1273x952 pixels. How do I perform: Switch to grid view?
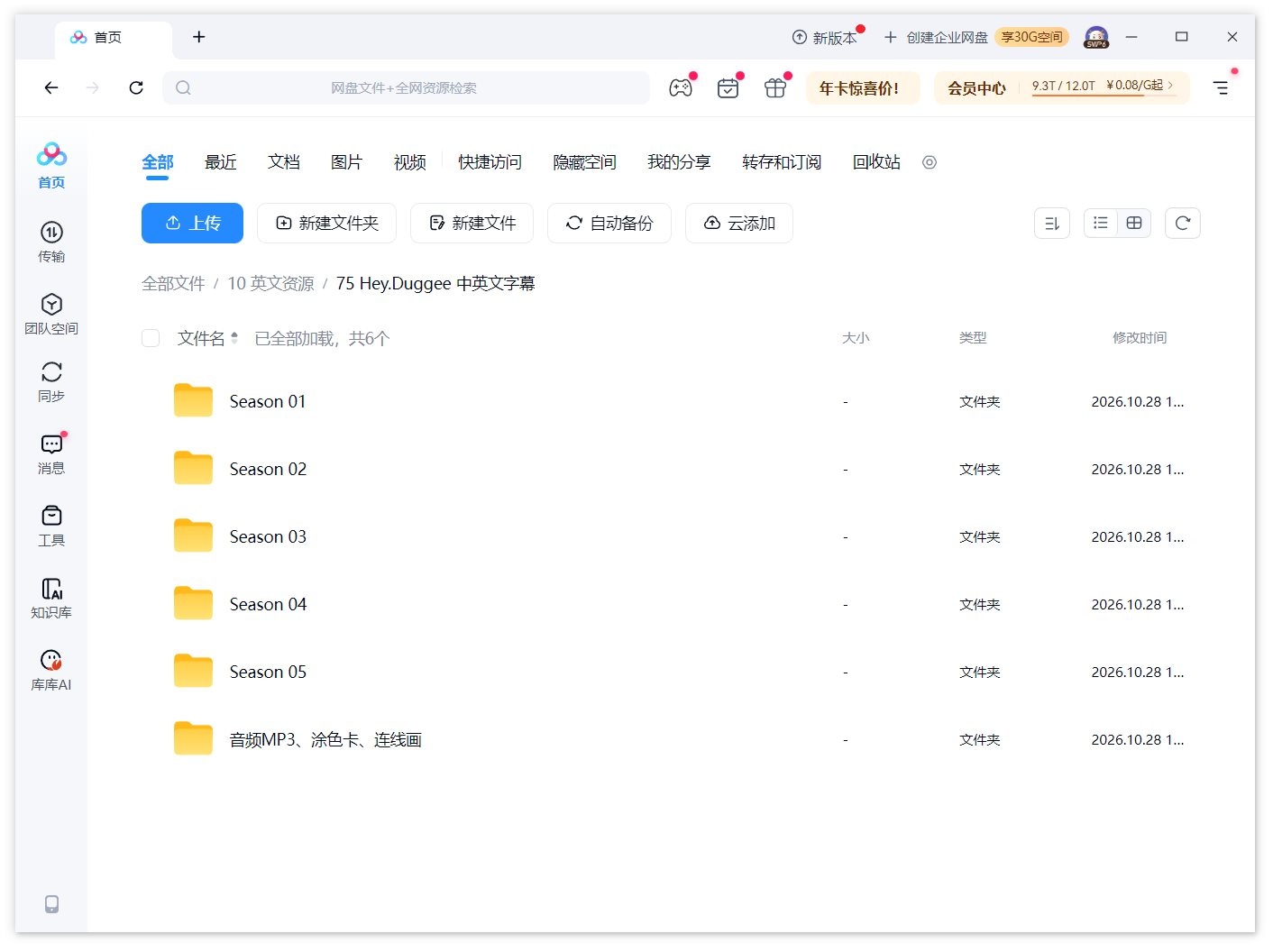click(x=1134, y=223)
